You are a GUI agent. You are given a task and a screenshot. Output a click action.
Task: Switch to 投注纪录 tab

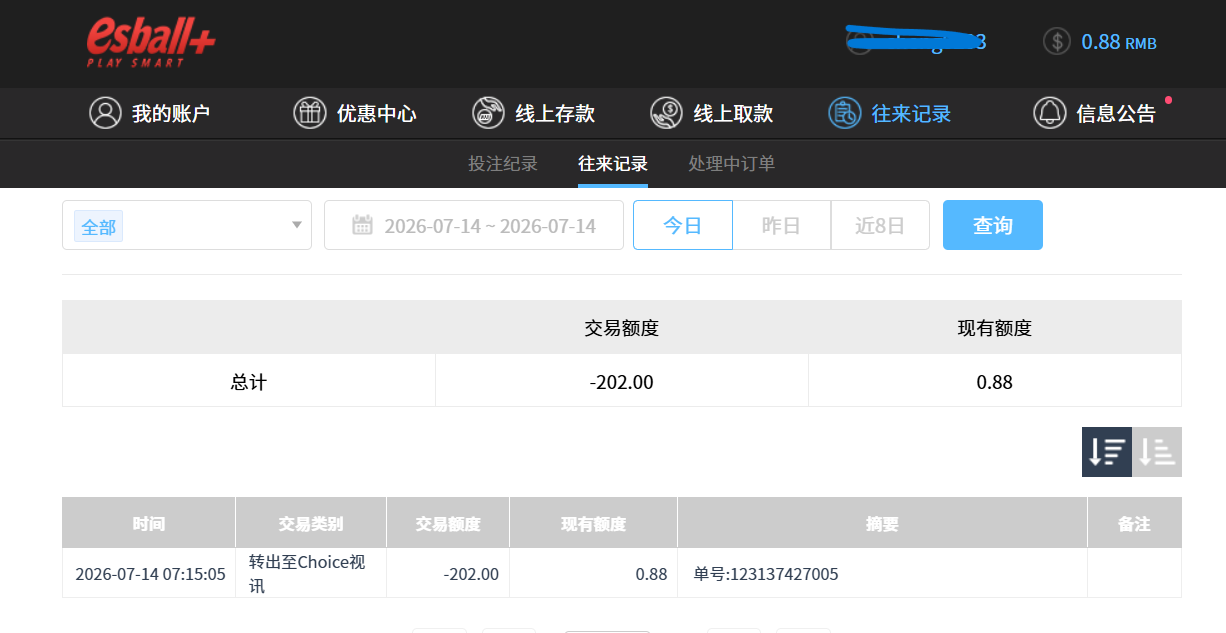[503, 164]
